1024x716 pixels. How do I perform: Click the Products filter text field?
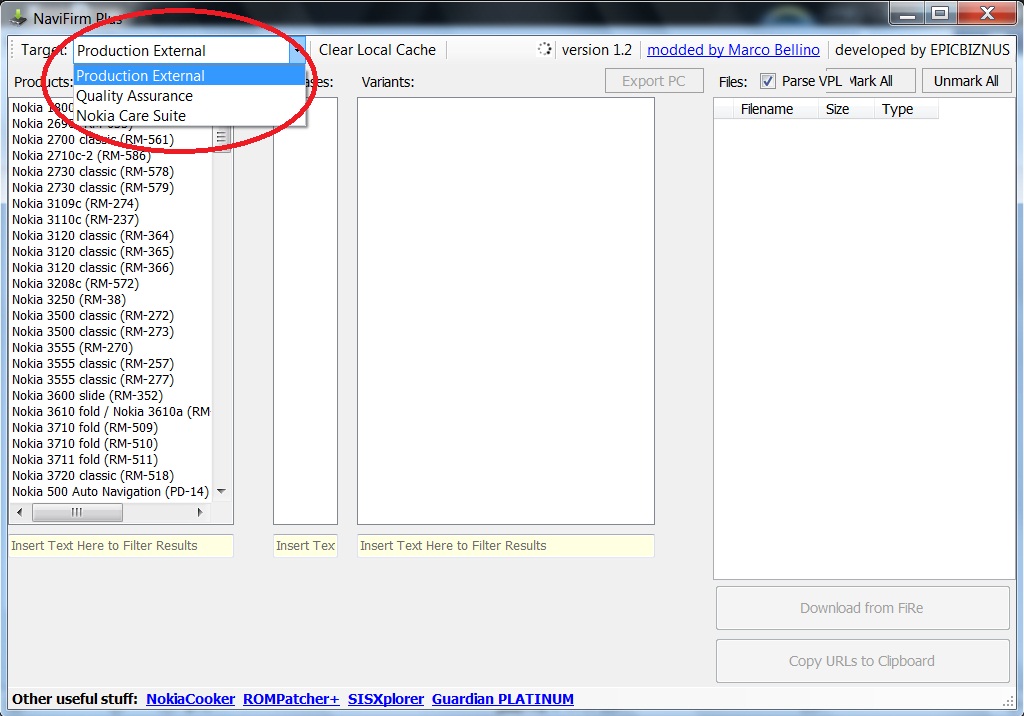coord(121,545)
